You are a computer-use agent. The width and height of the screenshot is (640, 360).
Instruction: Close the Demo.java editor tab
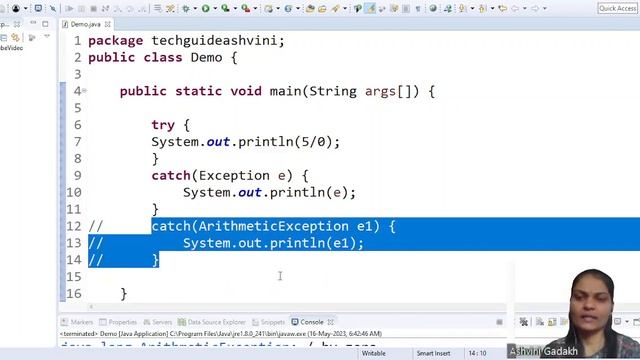coord(107,24)
